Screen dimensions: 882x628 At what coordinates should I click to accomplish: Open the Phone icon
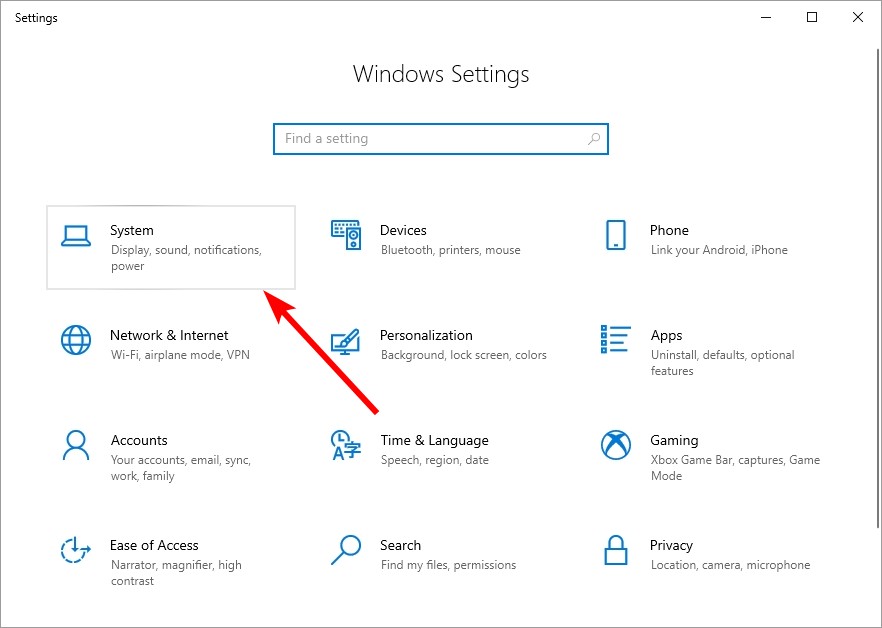click(x=615, y=235)
